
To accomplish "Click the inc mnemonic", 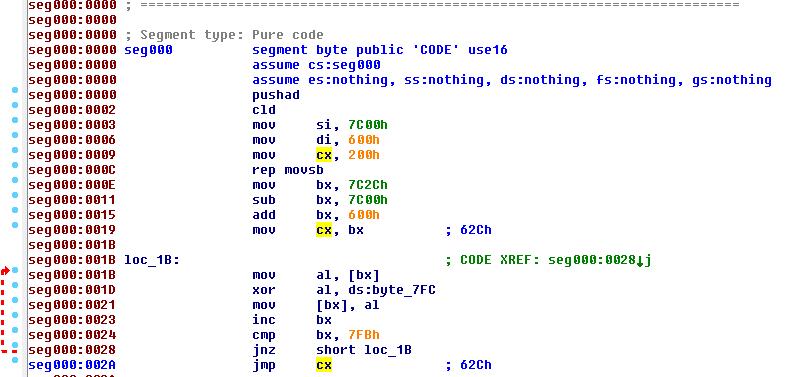I will 264,320.
